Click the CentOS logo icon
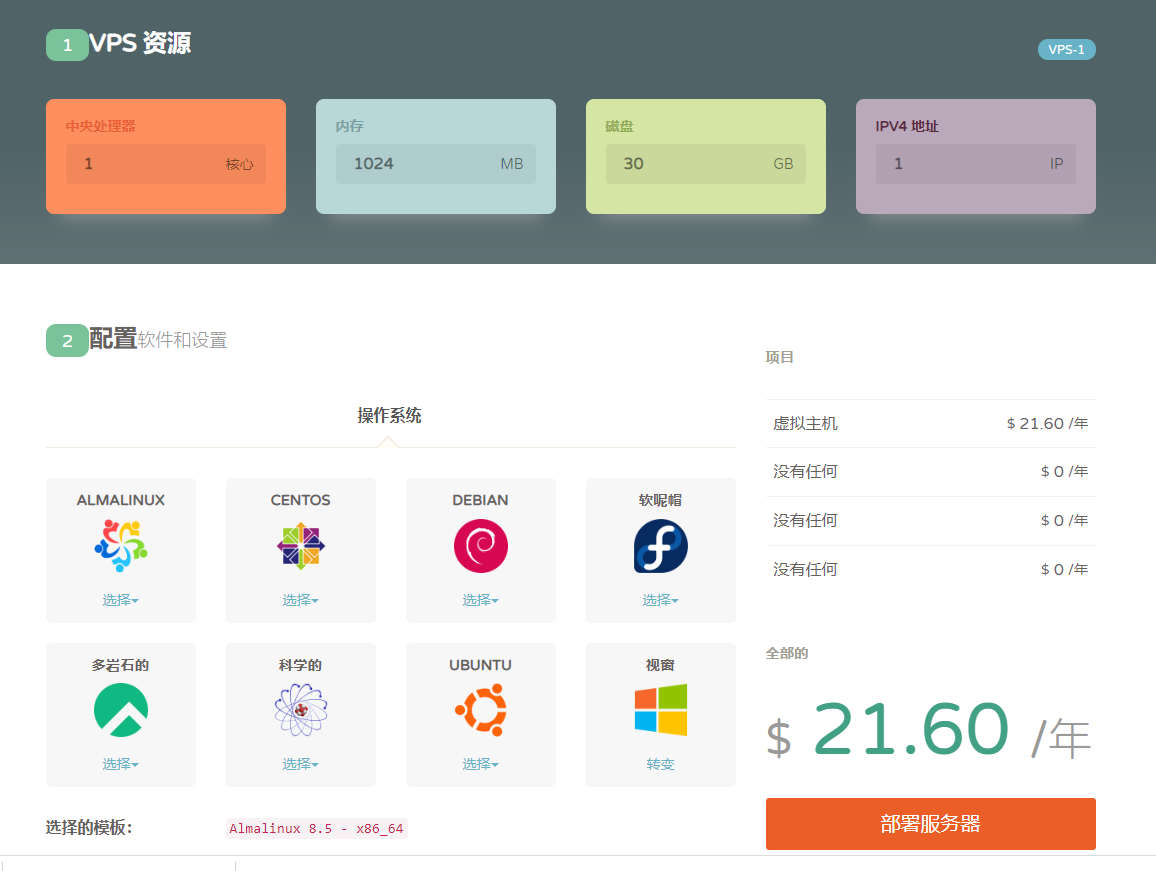This screenshot has width=1156, height=871. (x=301, y=546)
